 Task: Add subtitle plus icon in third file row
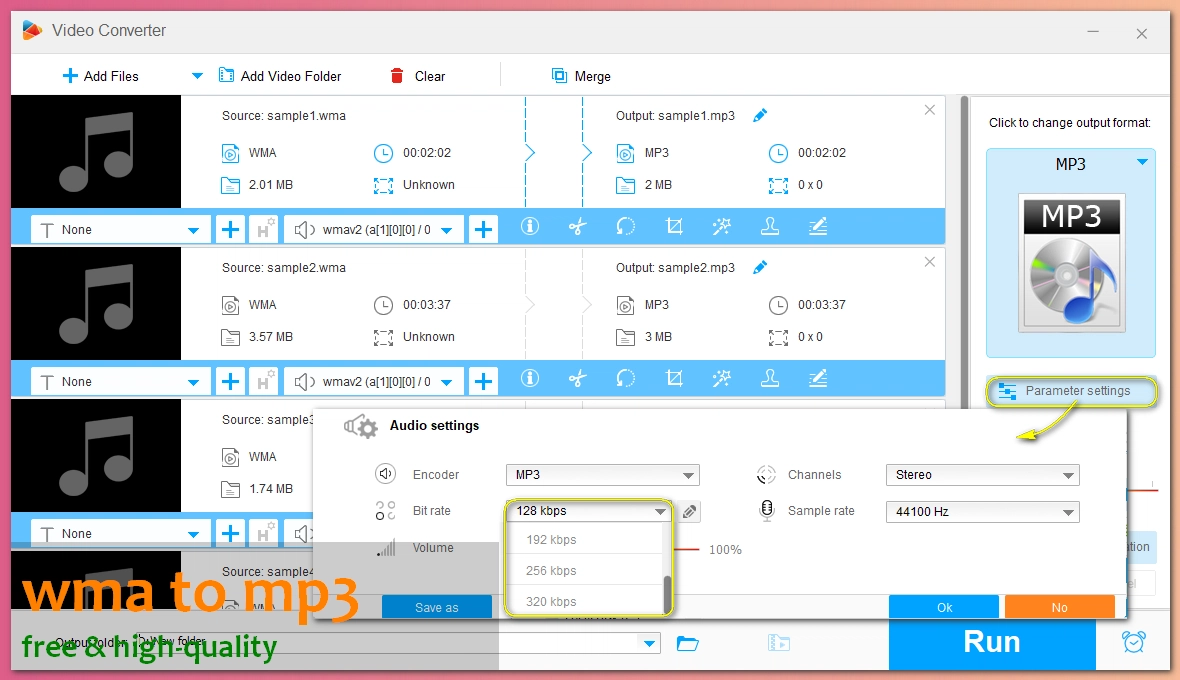click(230, 533)
